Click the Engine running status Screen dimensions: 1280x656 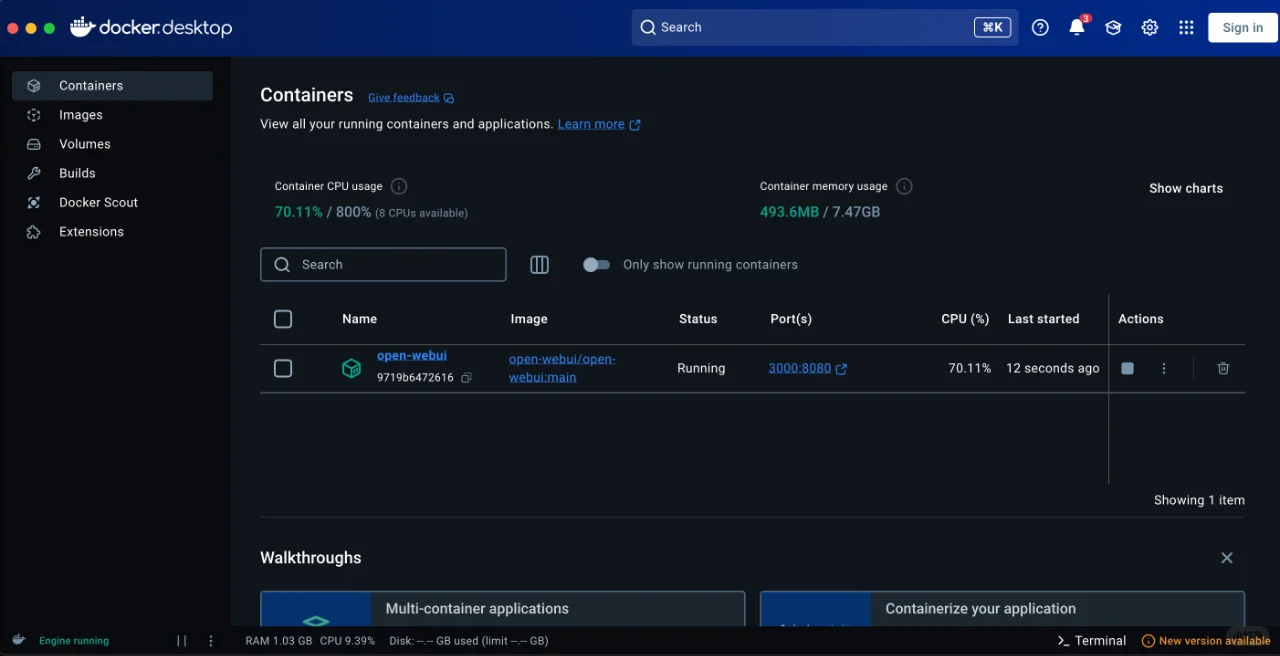point(74,641)
